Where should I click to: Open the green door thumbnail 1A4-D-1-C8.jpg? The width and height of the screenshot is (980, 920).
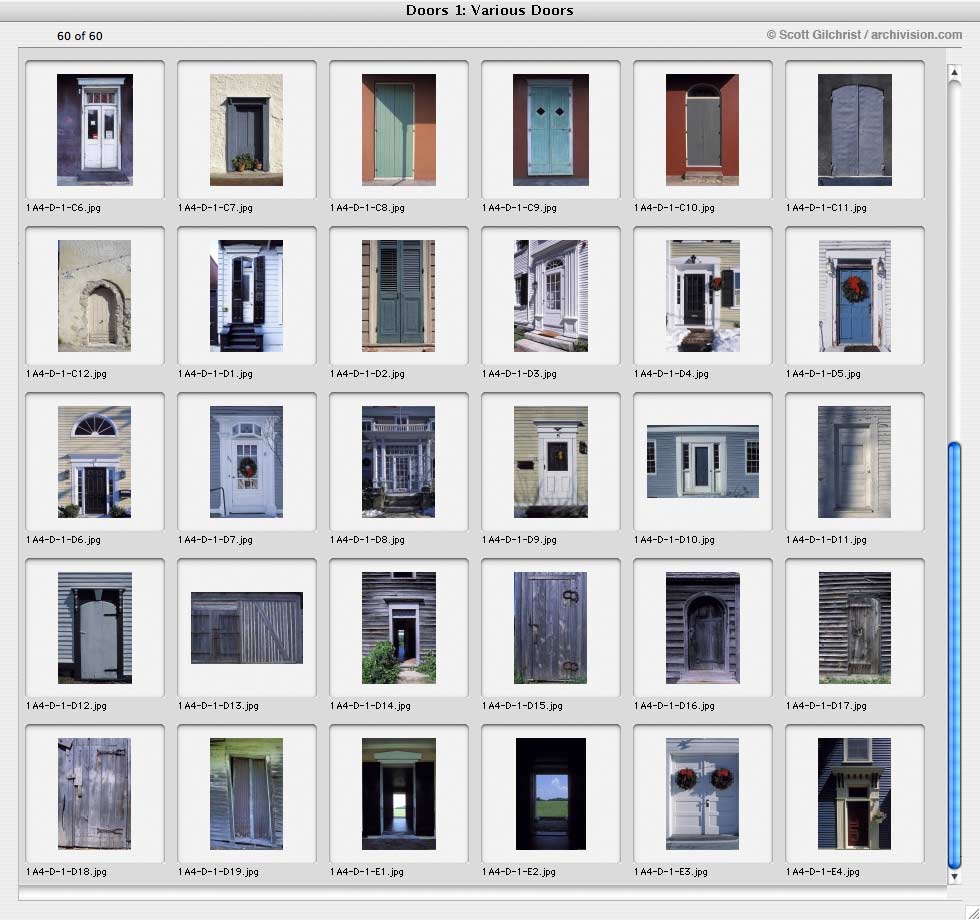tap(399, 130)
